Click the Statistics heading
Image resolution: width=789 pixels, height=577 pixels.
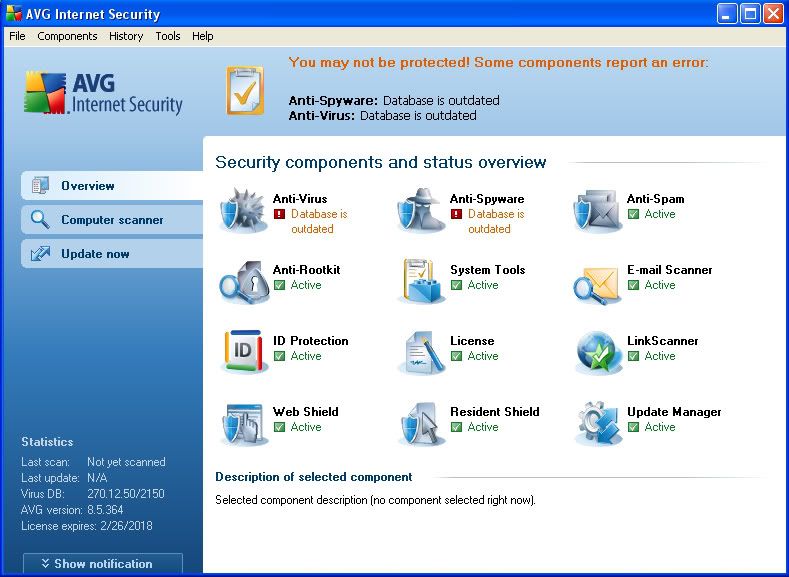click(47, 442)
